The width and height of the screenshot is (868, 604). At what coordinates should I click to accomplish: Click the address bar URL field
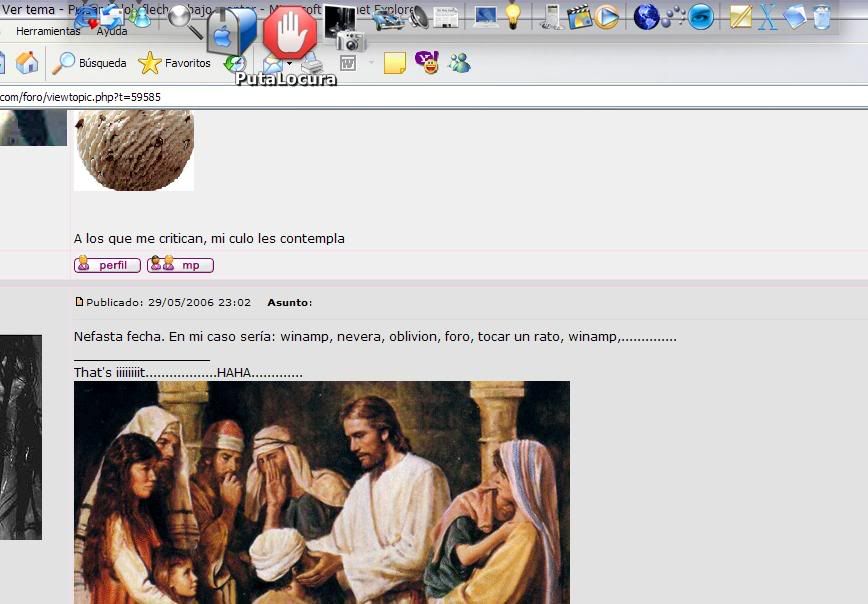[x=434, y=97]
